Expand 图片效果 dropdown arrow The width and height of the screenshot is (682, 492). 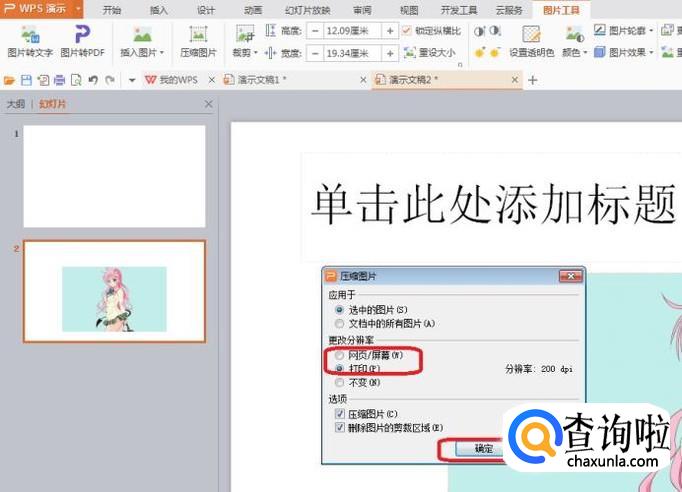point(651,53)
